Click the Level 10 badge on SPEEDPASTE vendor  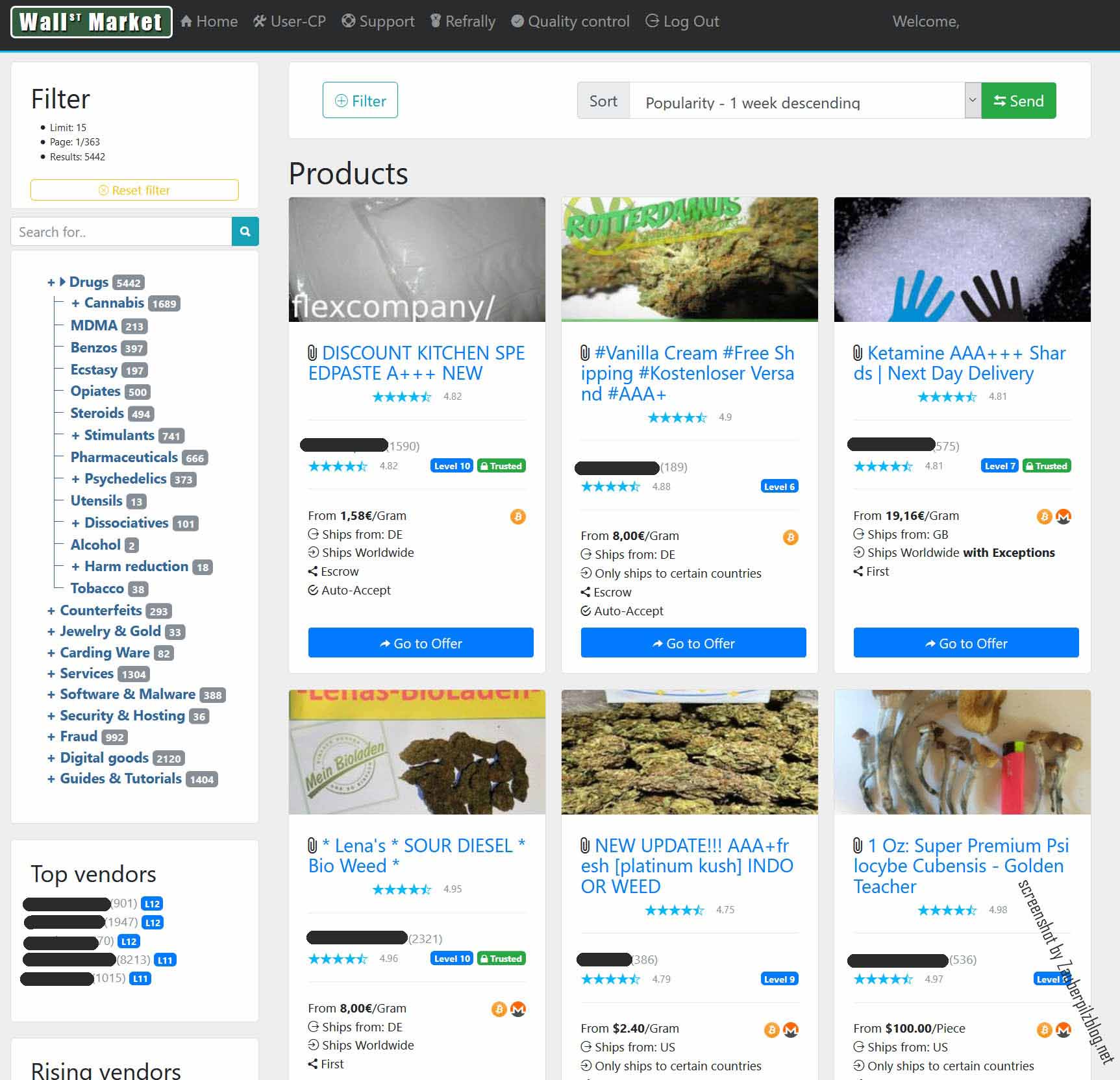click(x=452, y=466)
